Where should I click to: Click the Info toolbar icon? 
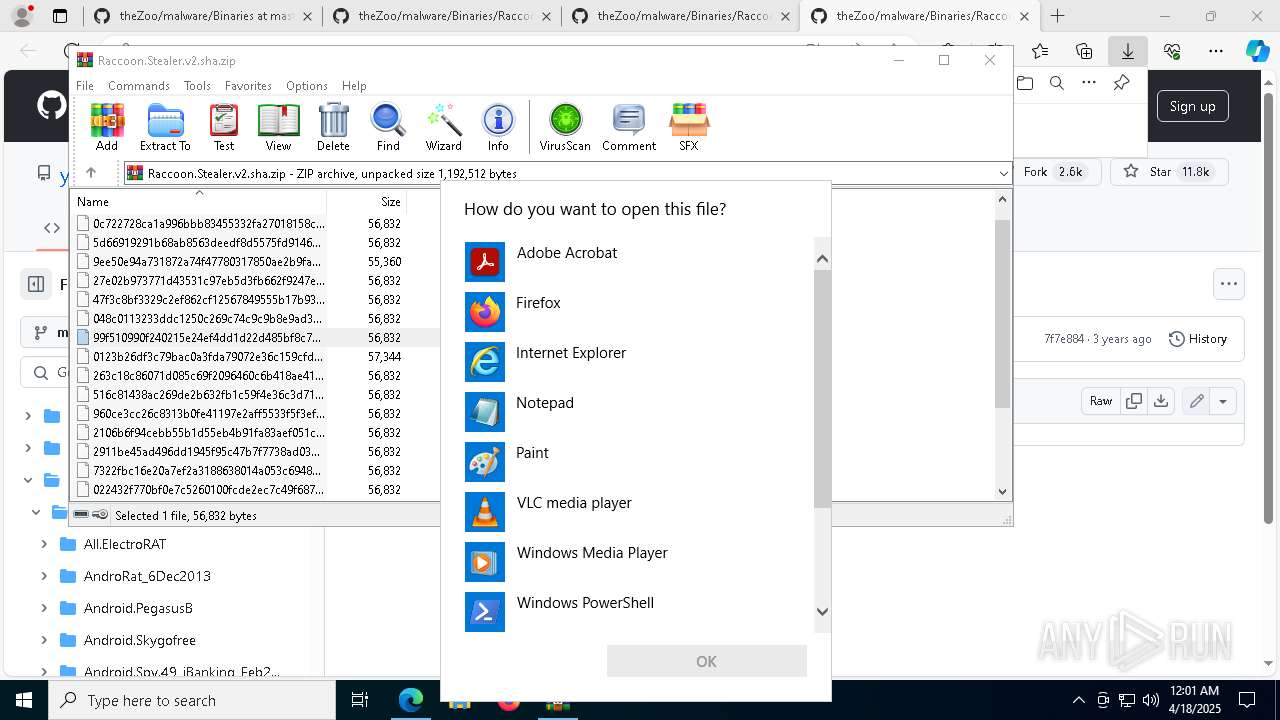(498, 127)
